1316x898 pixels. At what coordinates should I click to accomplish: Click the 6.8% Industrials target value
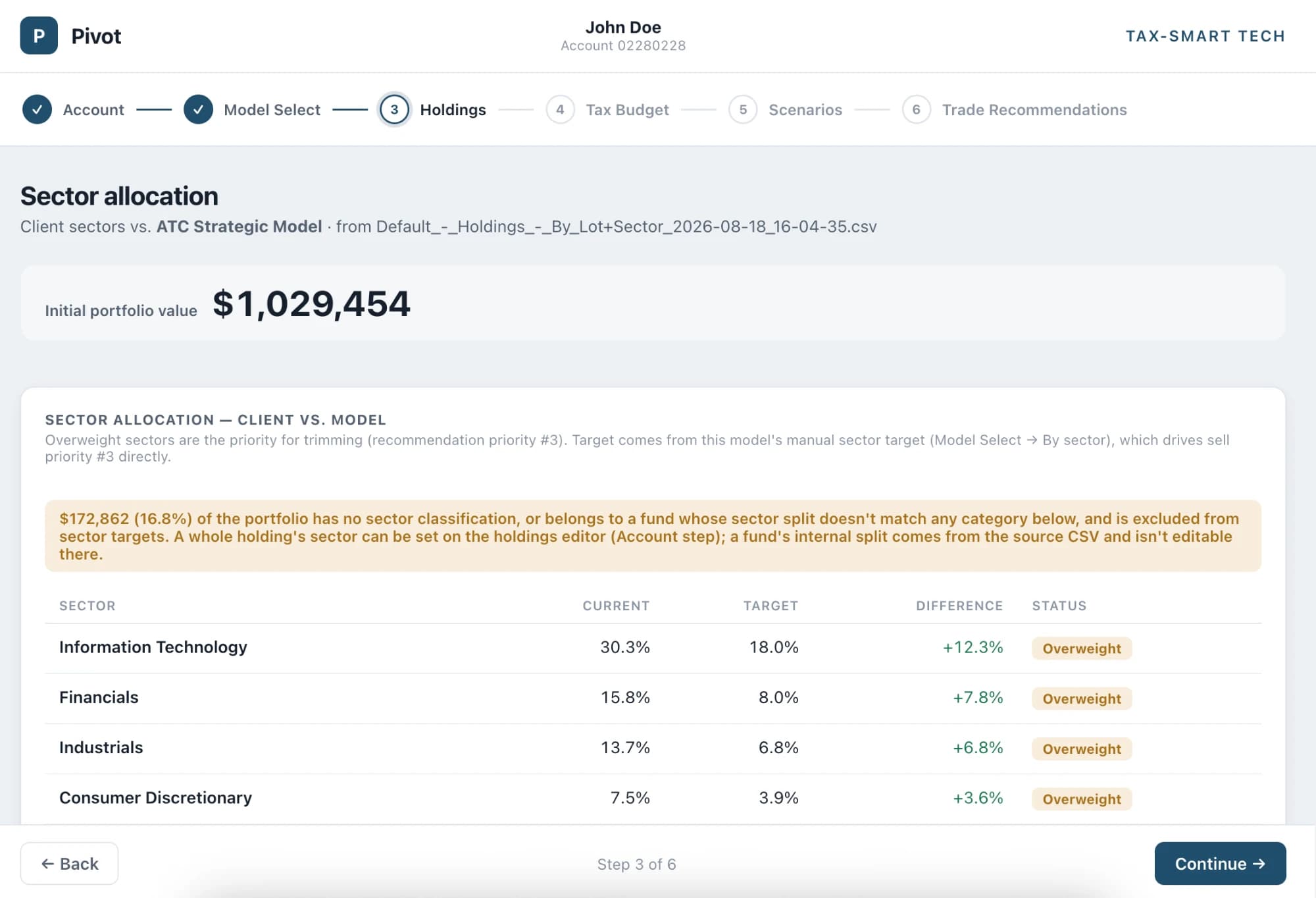[x=778, y=747]
